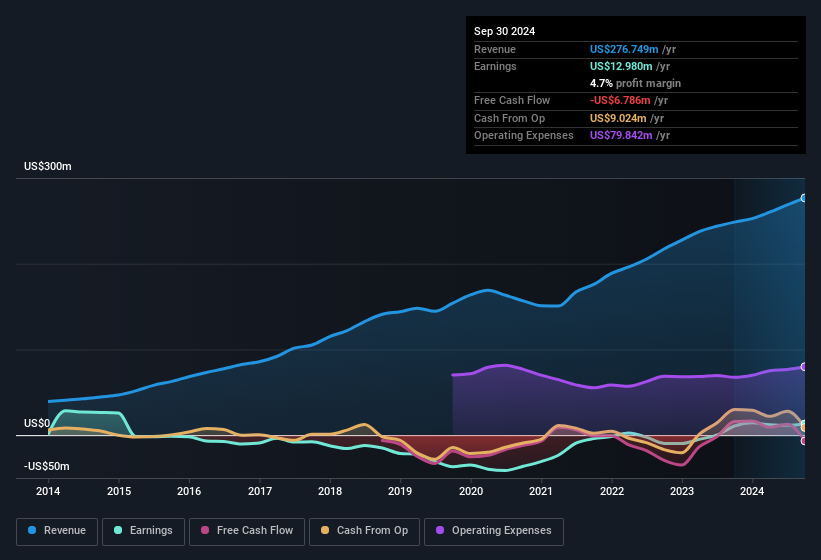Click the US$79.842m operating expenses value
The width and height of the screenshot is (821, 560).
621,136
